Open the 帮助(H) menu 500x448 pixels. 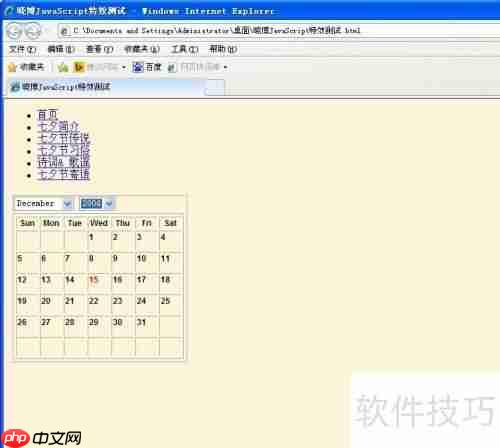223,49
